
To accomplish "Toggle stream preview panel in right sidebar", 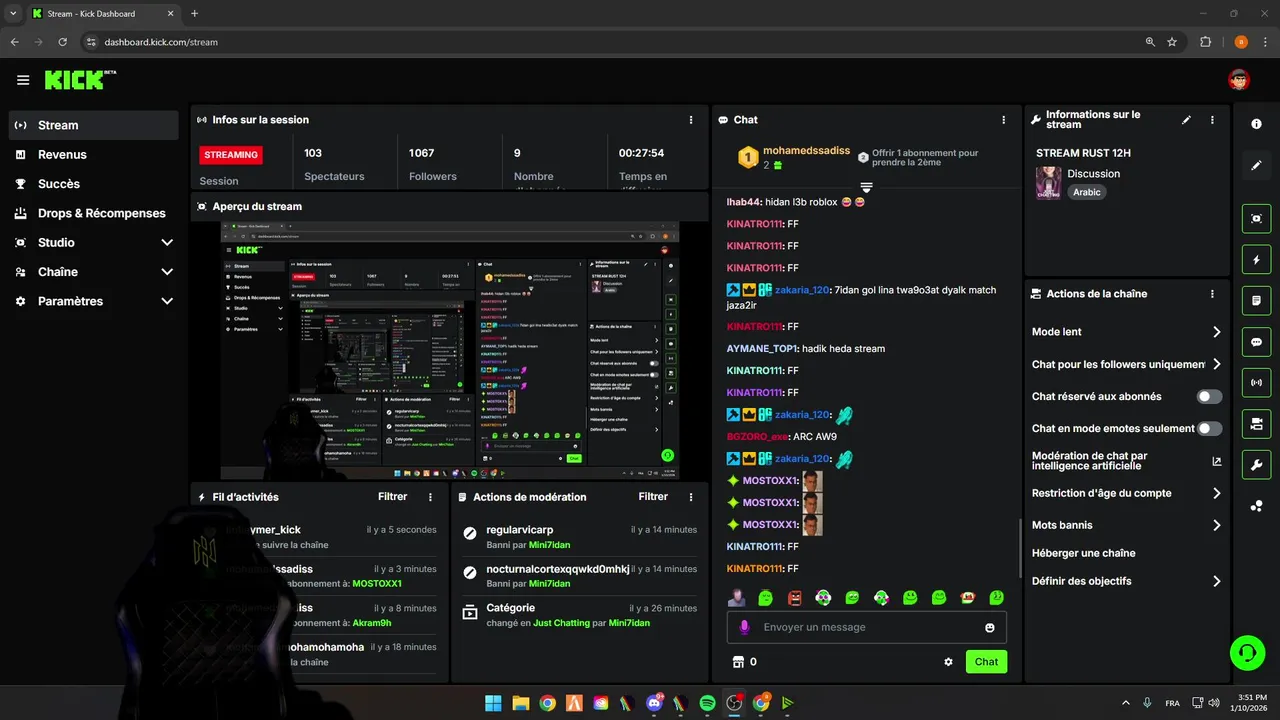I will click(x=1256, y=219).
